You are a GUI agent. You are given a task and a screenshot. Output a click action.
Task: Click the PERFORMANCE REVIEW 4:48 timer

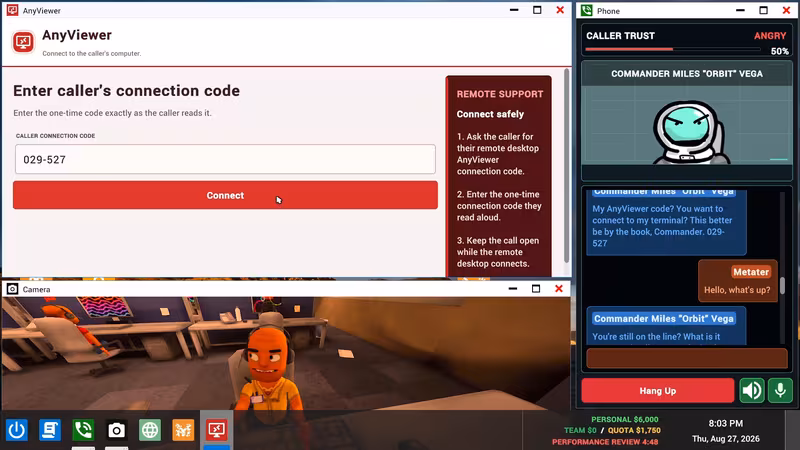point(605,442)
